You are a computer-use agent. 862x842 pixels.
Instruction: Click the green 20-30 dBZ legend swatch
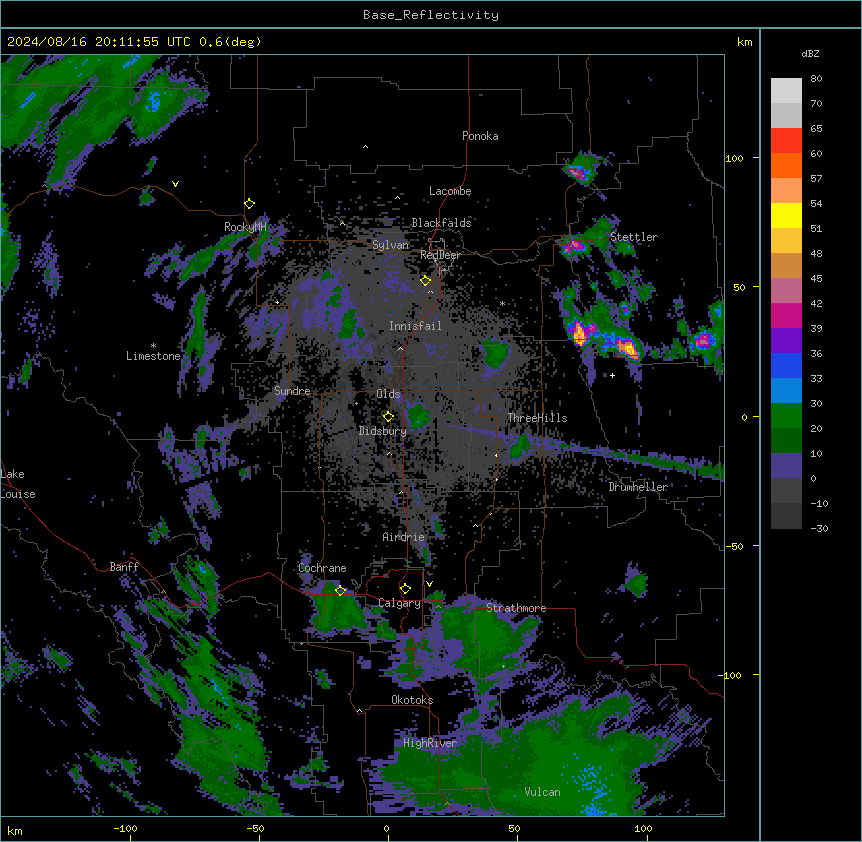(x=786, y=416)
